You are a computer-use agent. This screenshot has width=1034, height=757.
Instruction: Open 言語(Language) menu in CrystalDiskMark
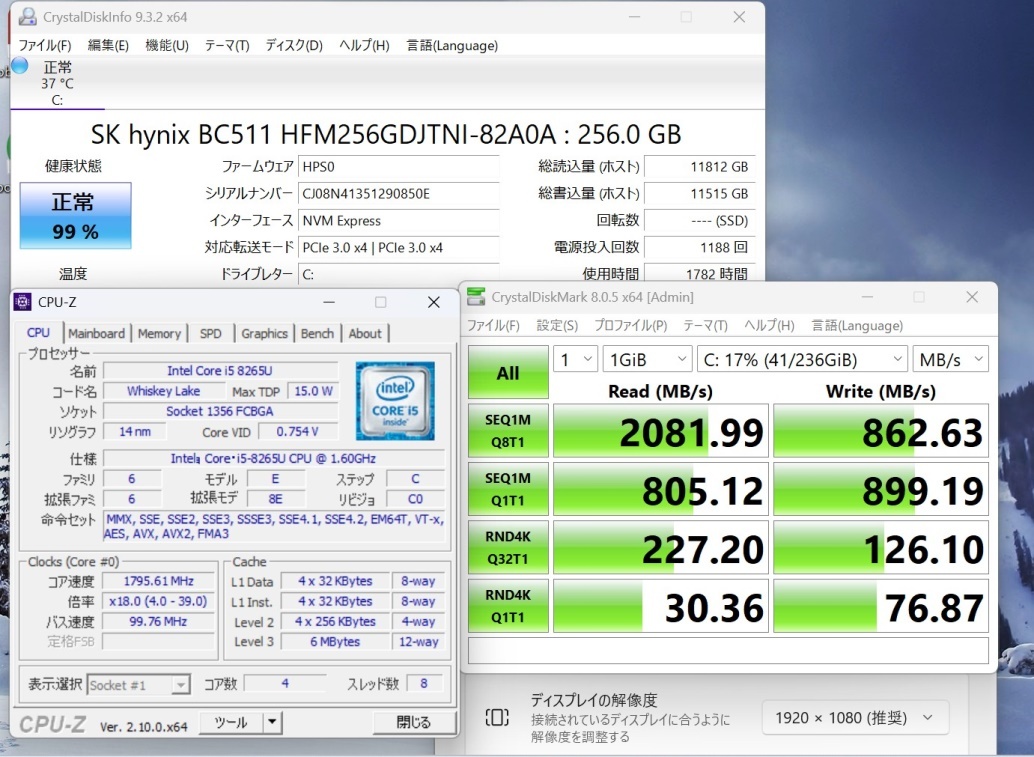(x=857, y=326)
